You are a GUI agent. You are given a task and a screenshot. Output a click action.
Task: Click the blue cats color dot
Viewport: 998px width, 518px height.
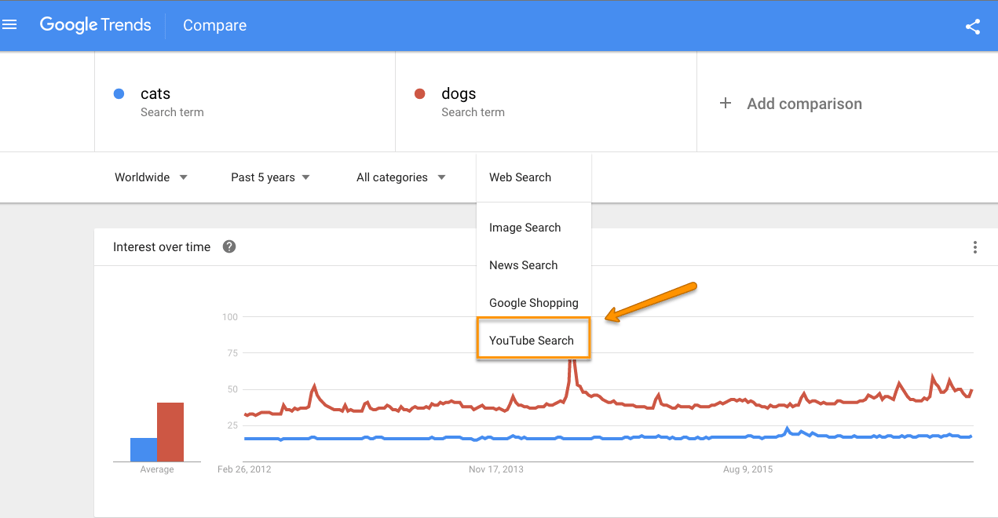point(119,94)
